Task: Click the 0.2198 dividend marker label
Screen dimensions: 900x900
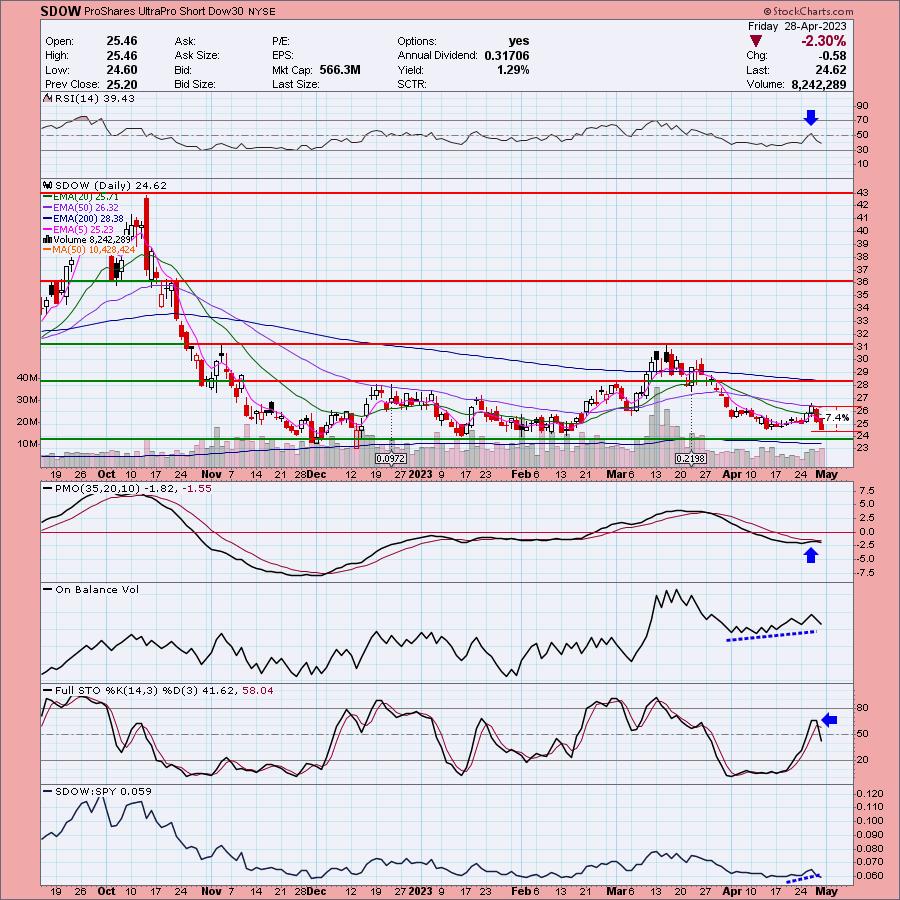Action: tap(690, 459)
